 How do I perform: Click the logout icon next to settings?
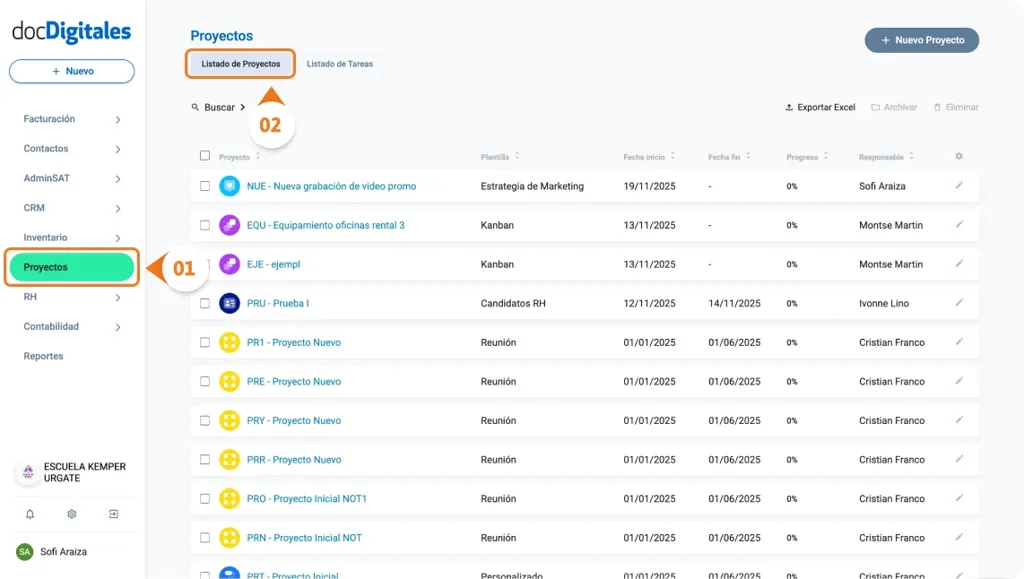click(113, 513)
